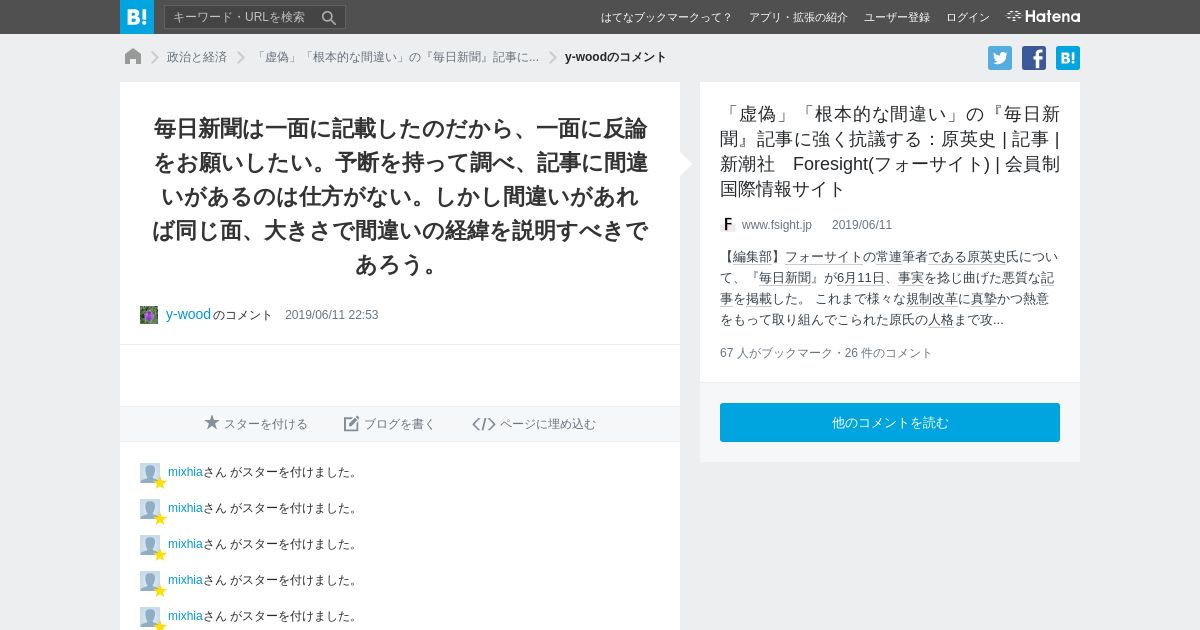Click the mixhia link in fifth star row
Viewport: 1200px width, 630px height.
[185, 616]
